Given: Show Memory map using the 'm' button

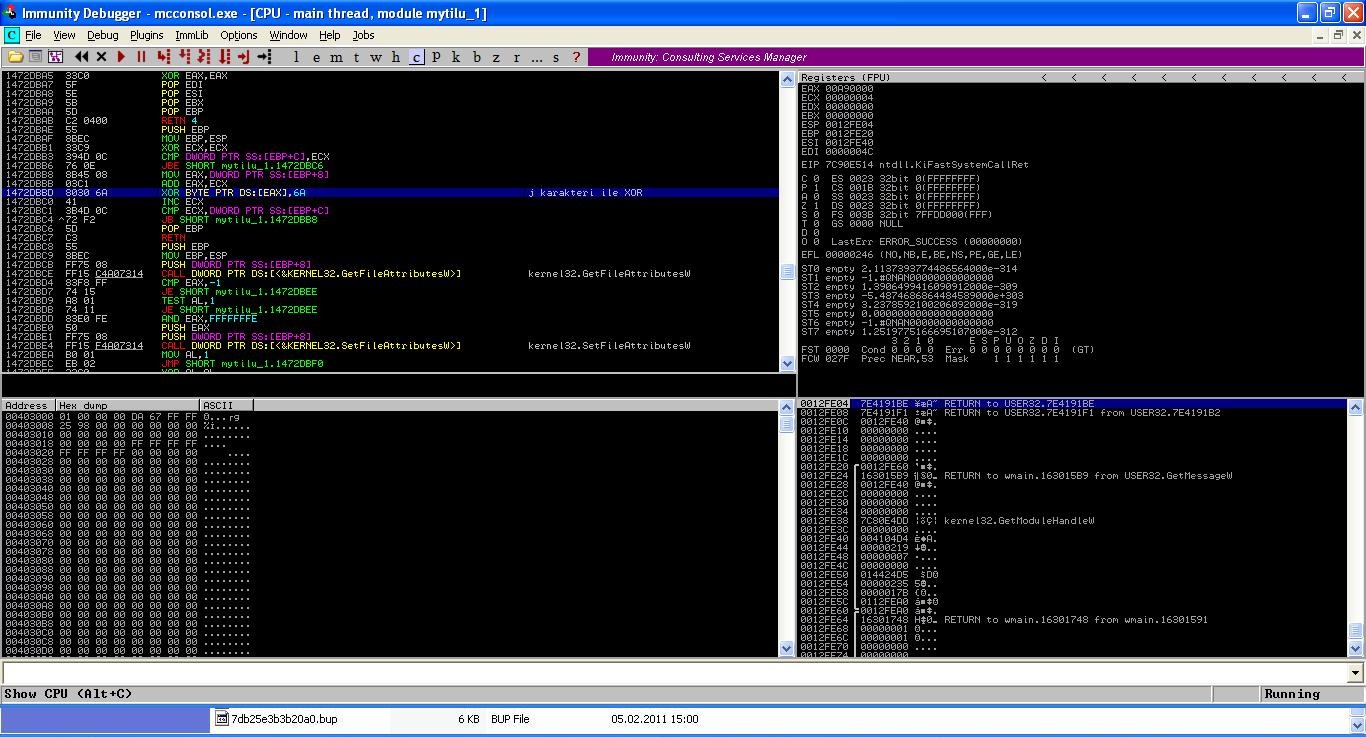Looking at the screenshot, I should [336, 57].
